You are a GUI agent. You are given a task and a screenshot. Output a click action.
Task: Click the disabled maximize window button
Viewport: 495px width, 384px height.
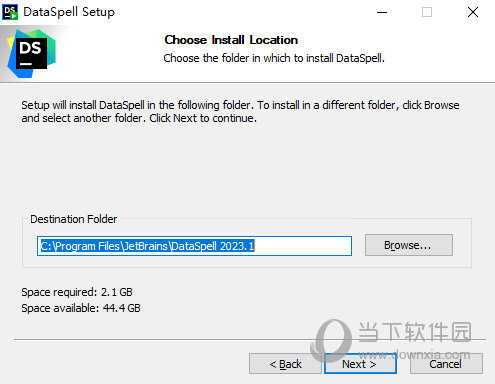point(427,12)
